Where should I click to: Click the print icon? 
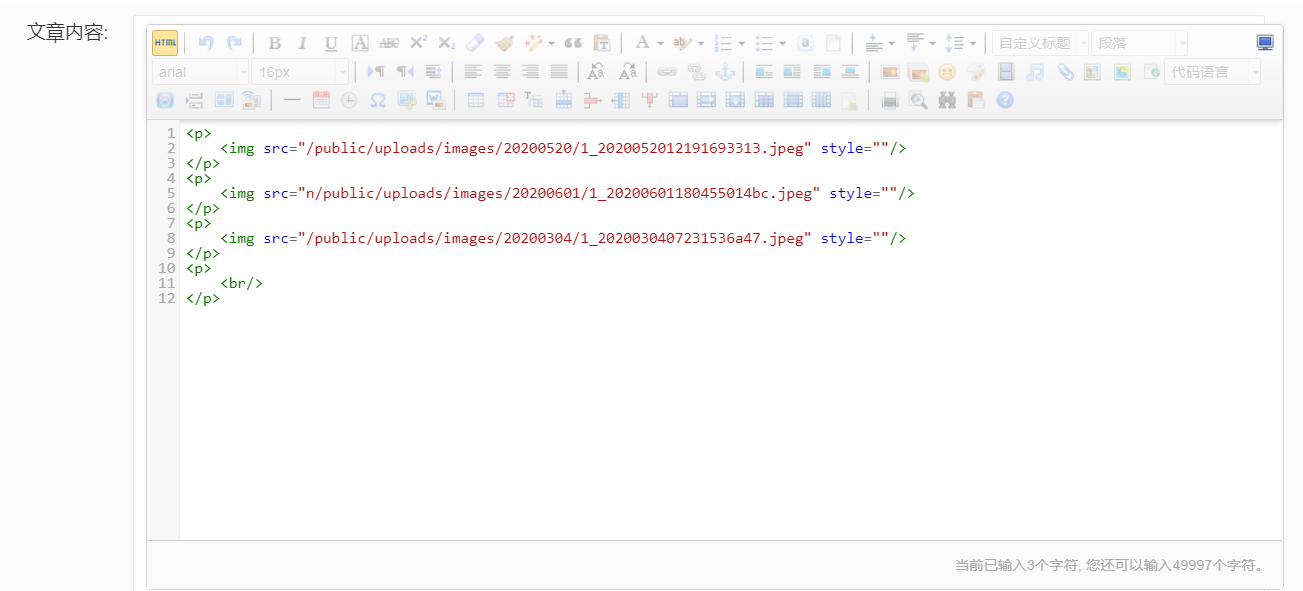click(x=890, y=100)
